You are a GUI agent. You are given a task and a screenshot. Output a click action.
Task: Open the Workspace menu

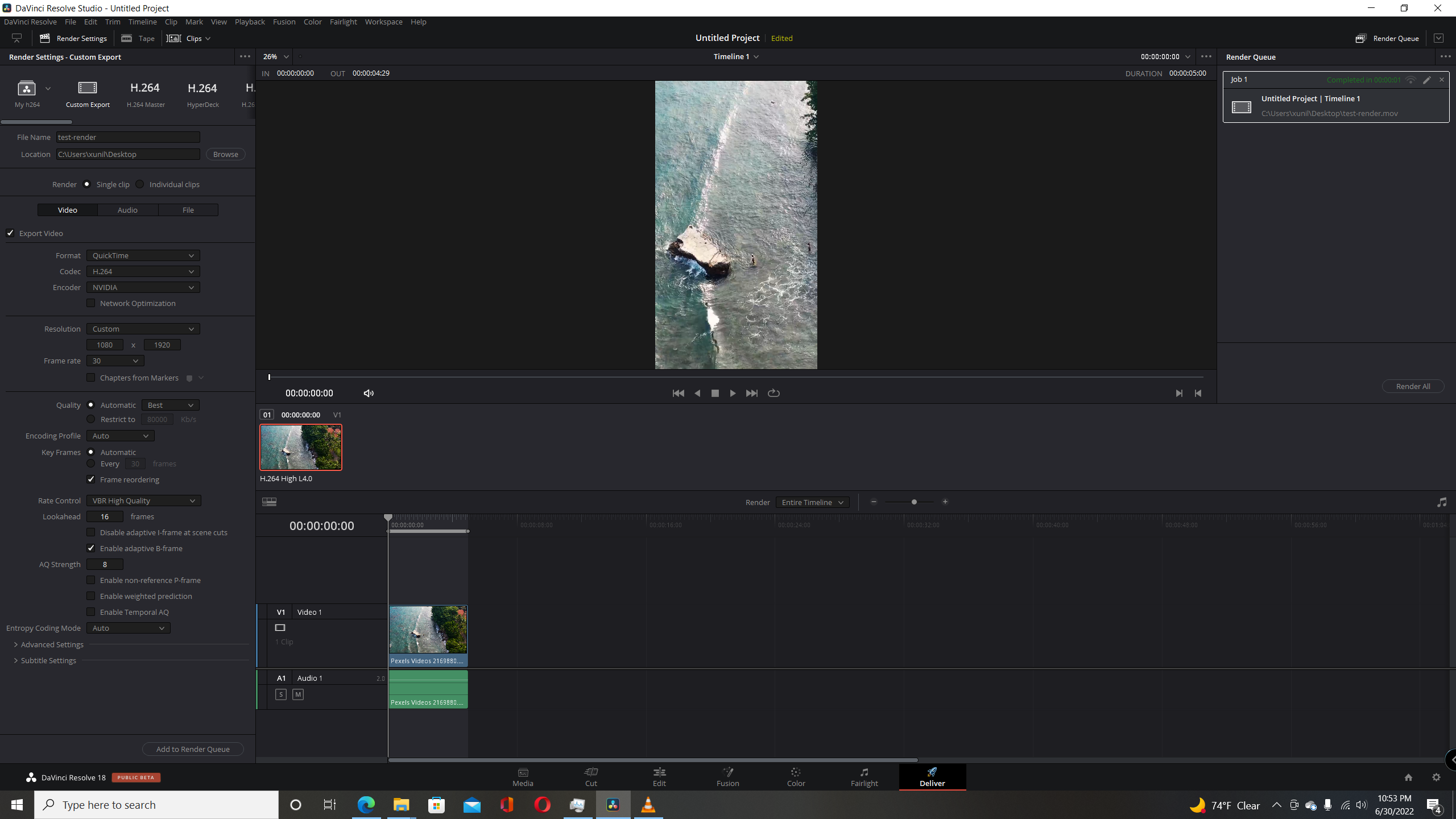pyautogui.click(x=383, y=22)
